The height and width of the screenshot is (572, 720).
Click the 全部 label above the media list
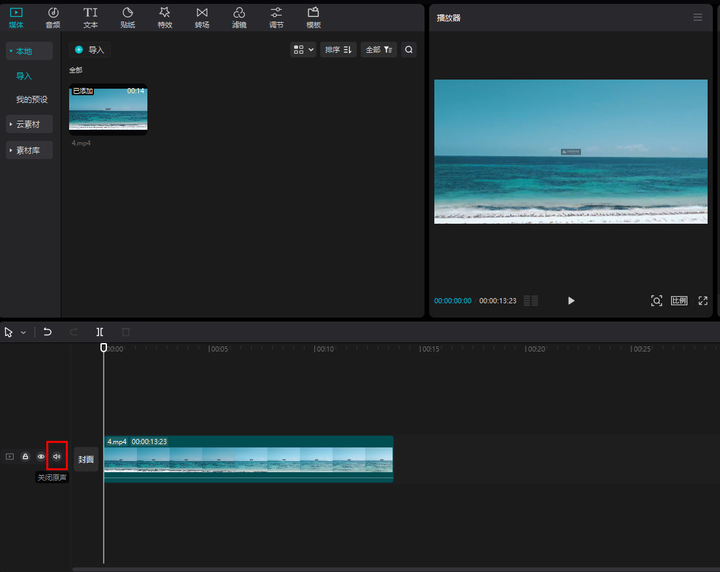coord(76,70)
